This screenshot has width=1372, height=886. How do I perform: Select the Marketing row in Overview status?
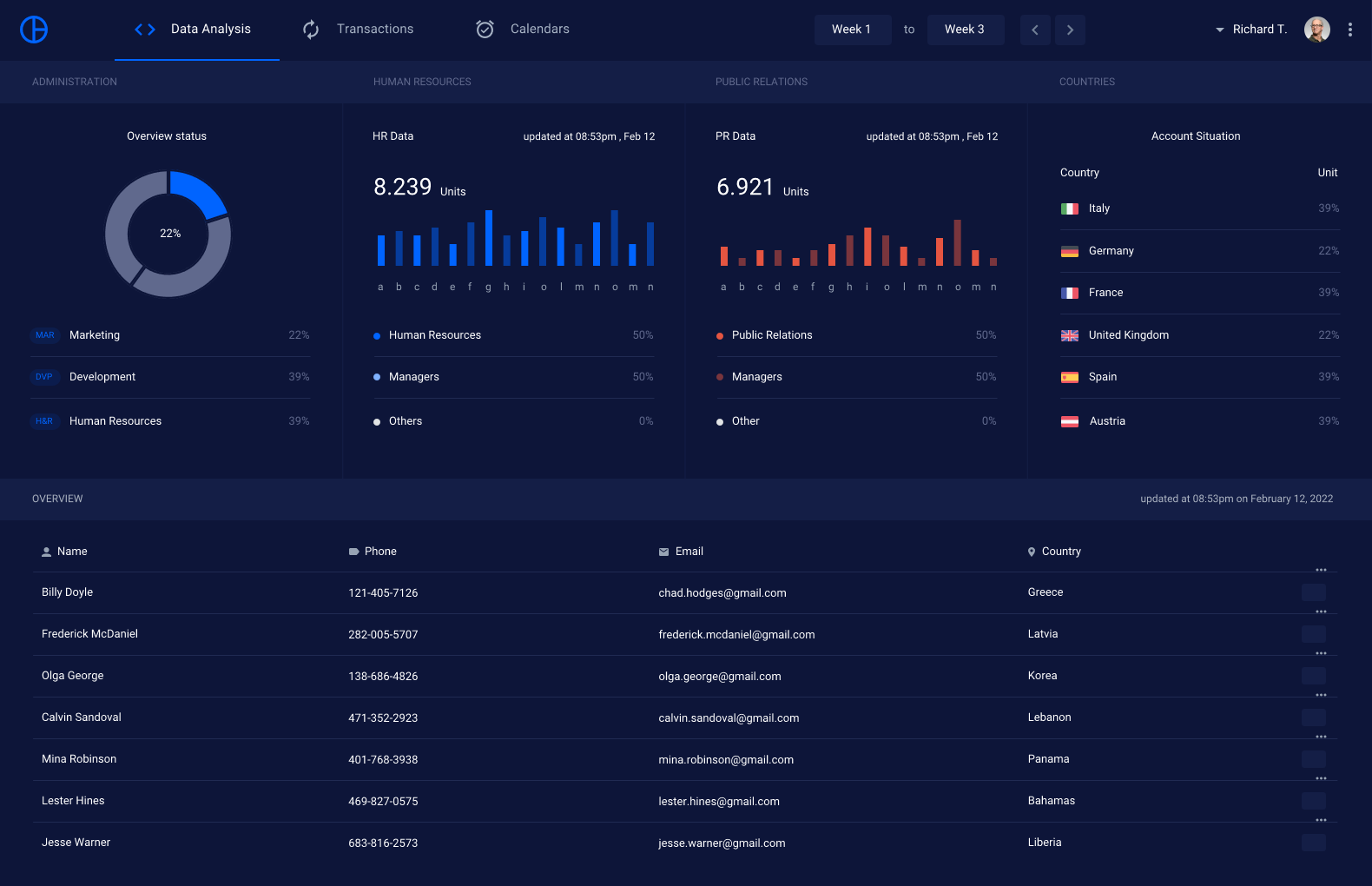tap(170, 335)
